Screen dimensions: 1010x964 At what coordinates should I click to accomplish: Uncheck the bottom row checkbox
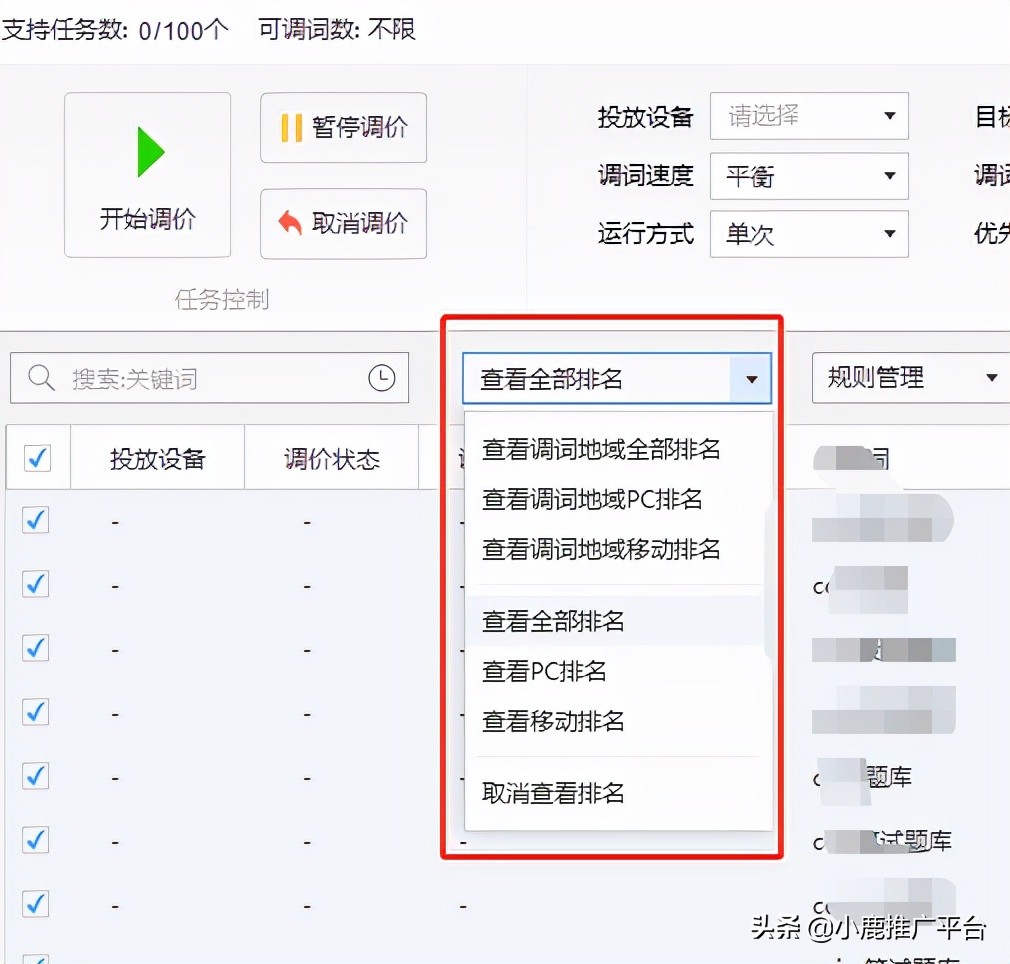(35, 903)
